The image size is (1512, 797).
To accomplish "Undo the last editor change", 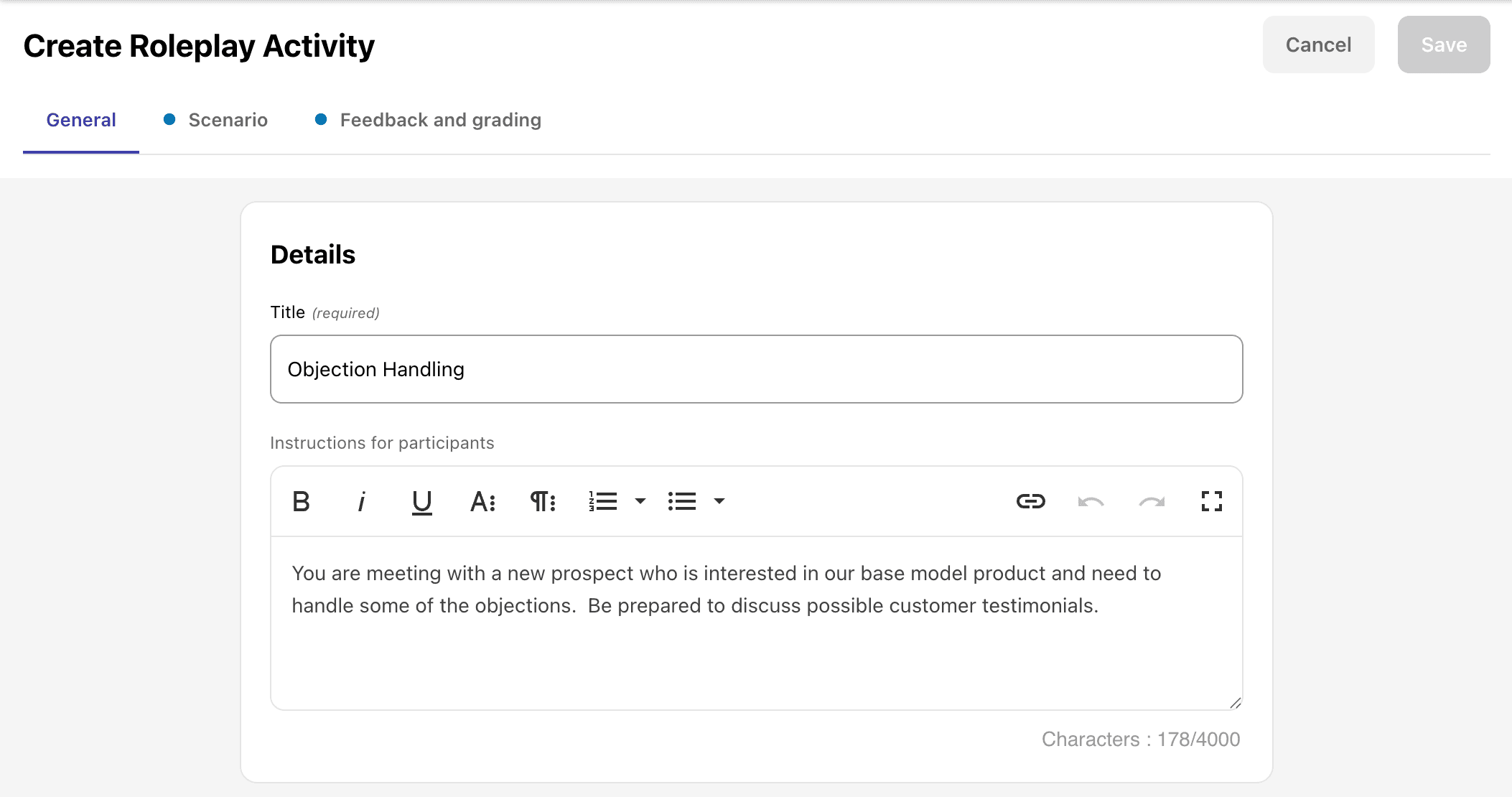I will [1091, 501].
